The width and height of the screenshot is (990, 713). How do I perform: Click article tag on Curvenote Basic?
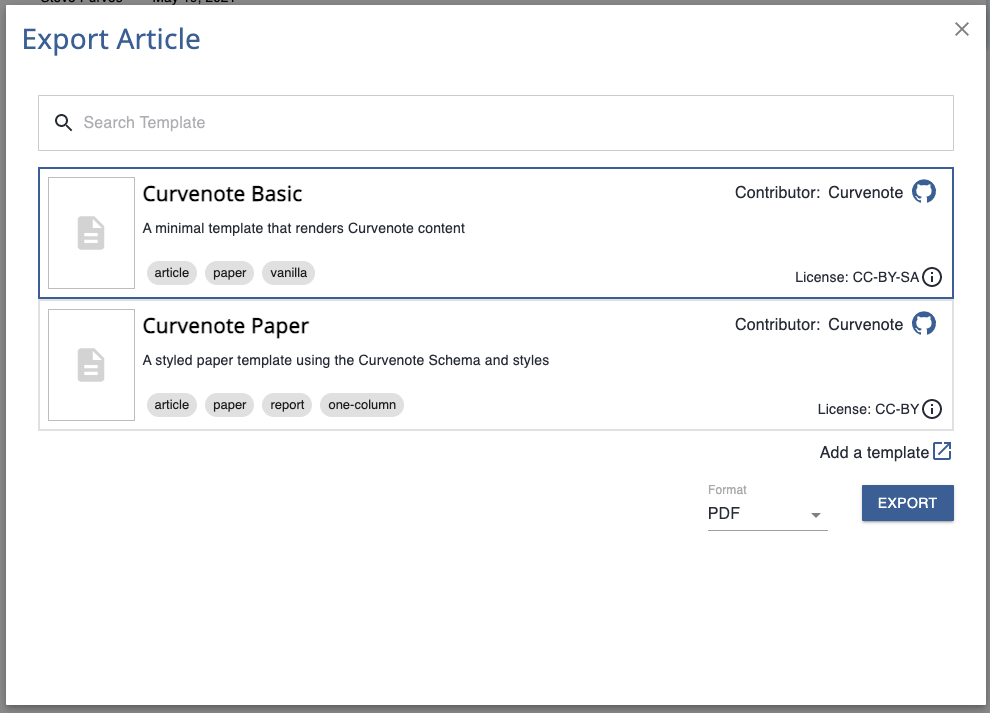pos(172,273)
